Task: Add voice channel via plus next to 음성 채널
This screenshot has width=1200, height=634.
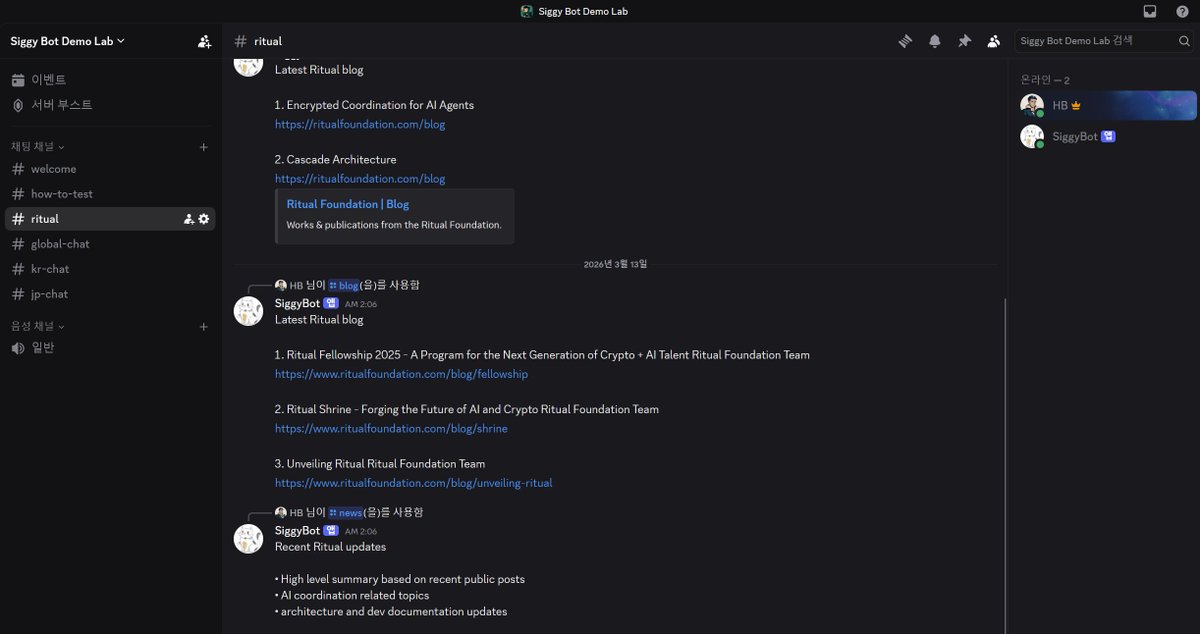Action: pyautogui.click(x=203, y=326)
